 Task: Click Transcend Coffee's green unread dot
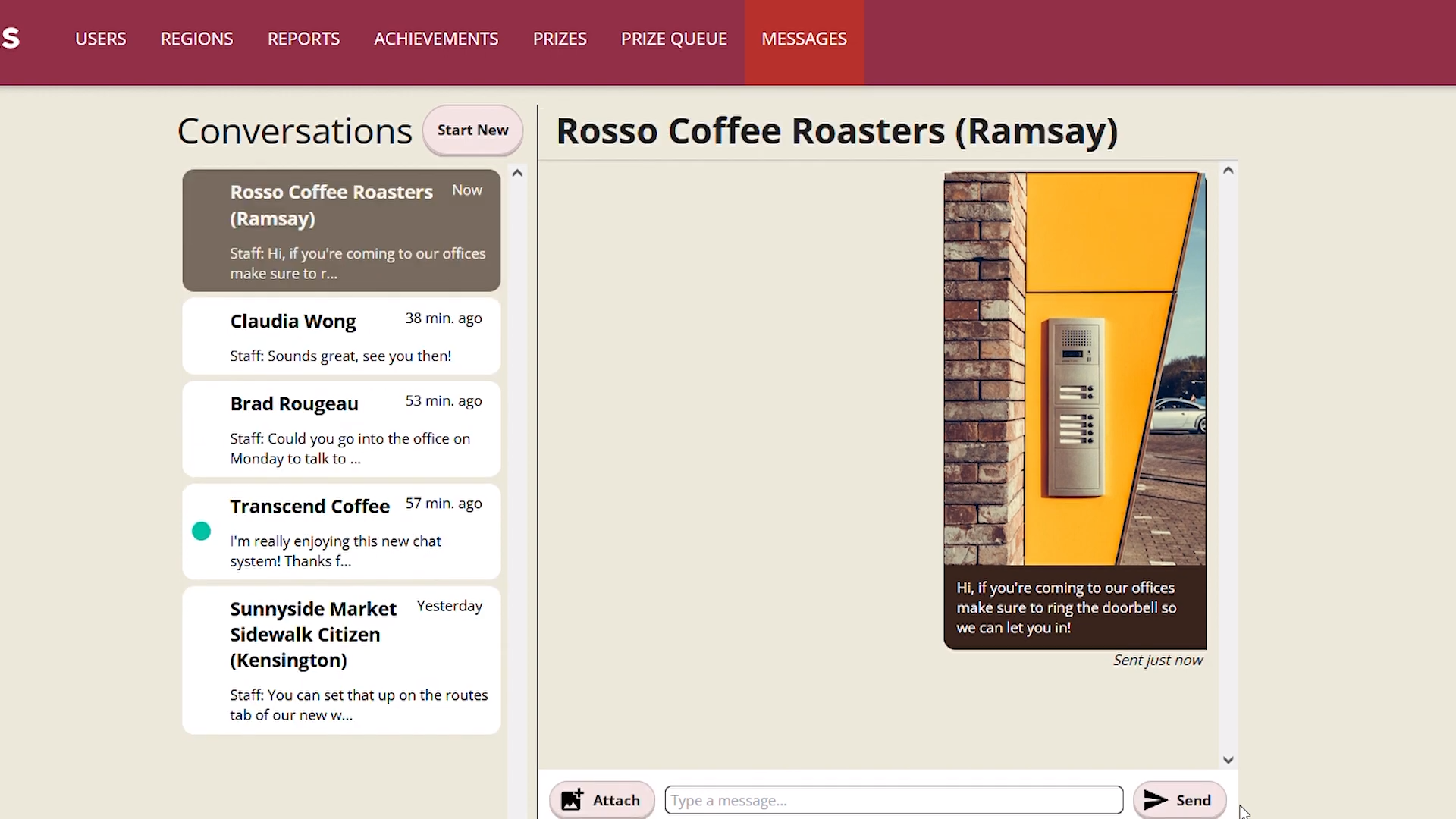pyautogui.click(x=201, y=532)
